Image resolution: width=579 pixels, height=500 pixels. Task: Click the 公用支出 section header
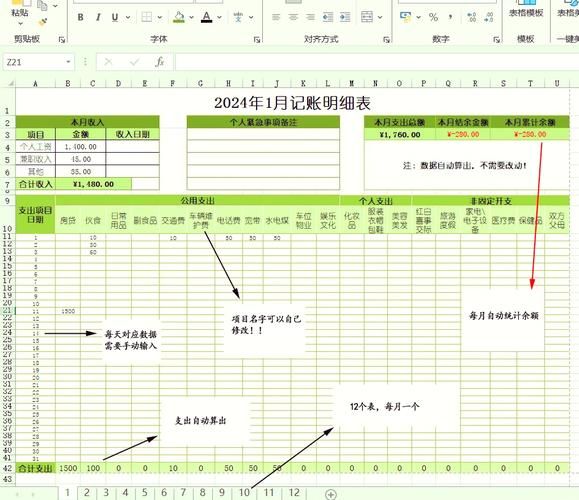pos(197,201)
